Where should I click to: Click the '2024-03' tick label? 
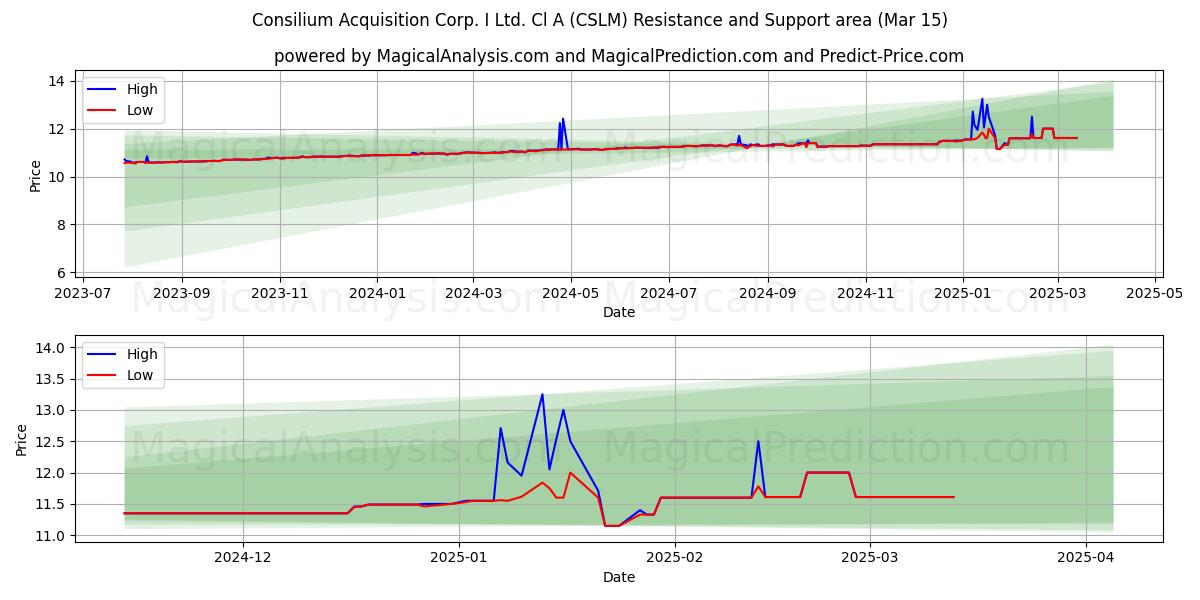[x=473, y=293]
